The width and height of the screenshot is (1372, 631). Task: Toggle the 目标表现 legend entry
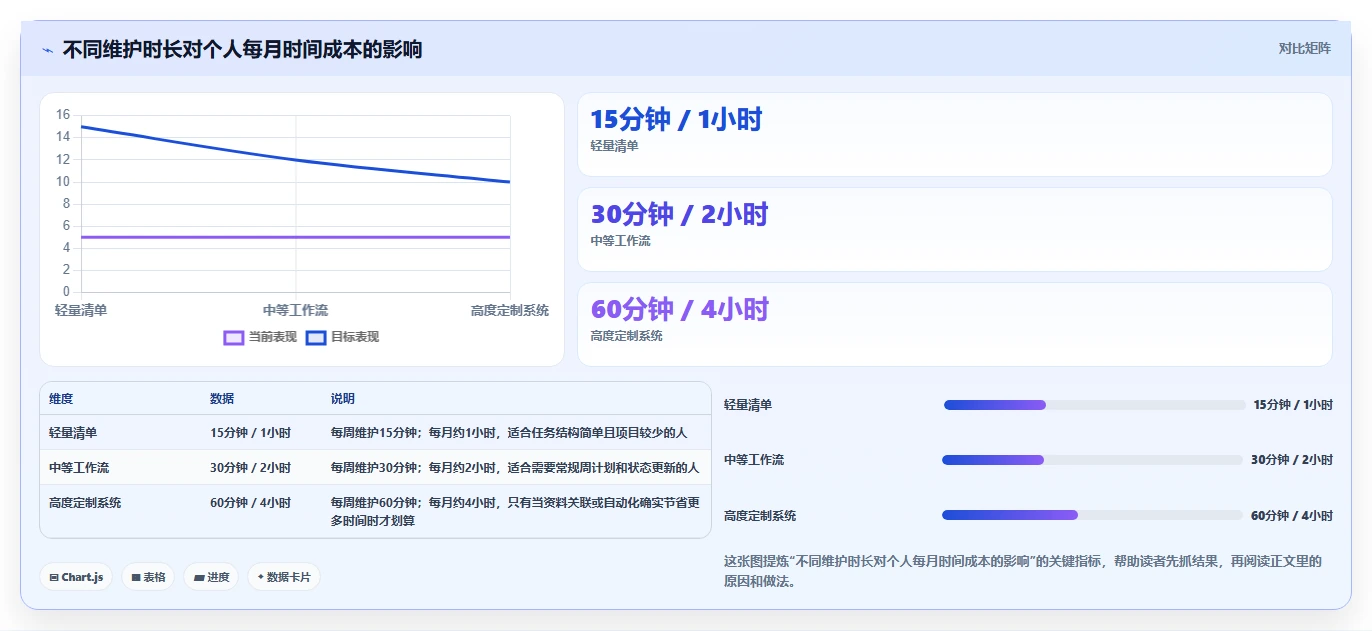(342, 337)
